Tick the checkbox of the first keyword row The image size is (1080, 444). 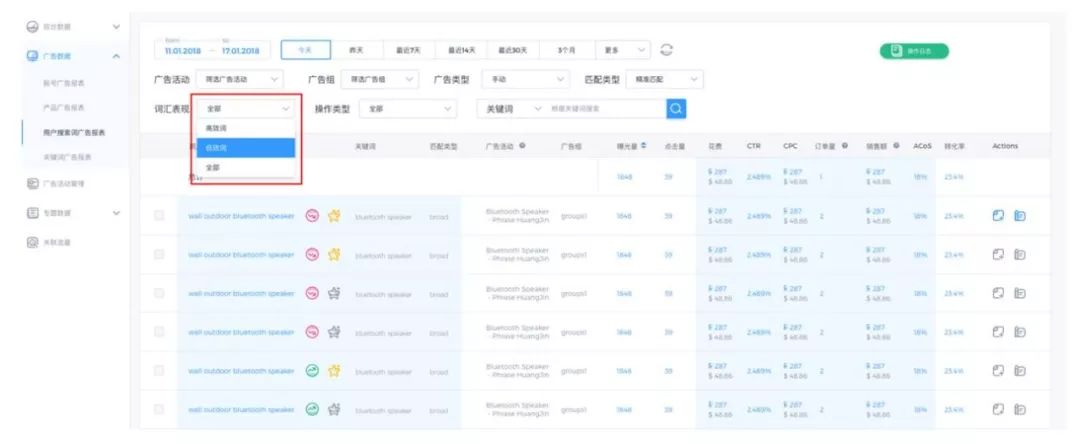point(159,215)
